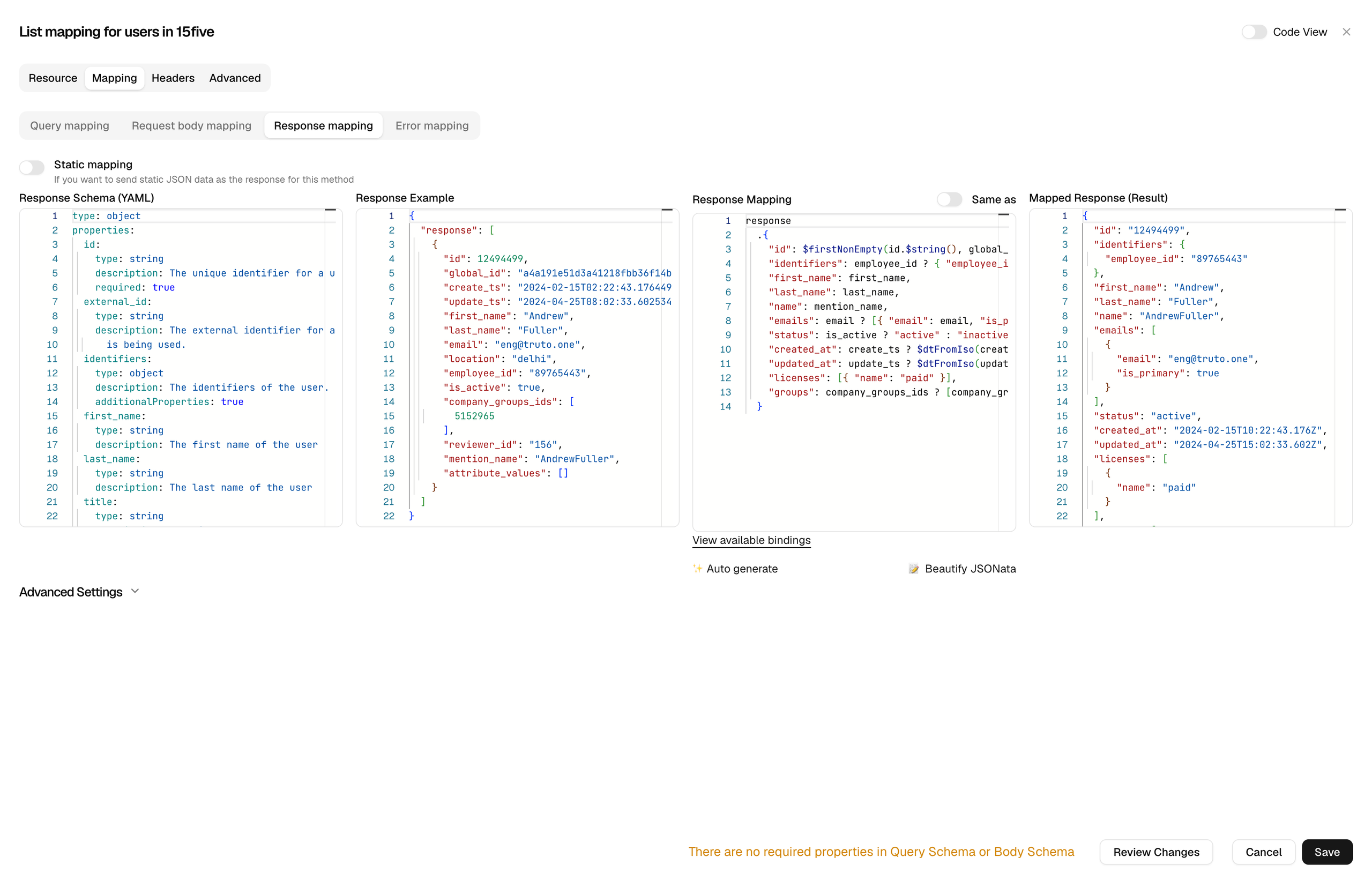Screen dimensions: 1372x887
Task: Click "first_name": "Andrew" in Response Example
Action: [508, 316]
